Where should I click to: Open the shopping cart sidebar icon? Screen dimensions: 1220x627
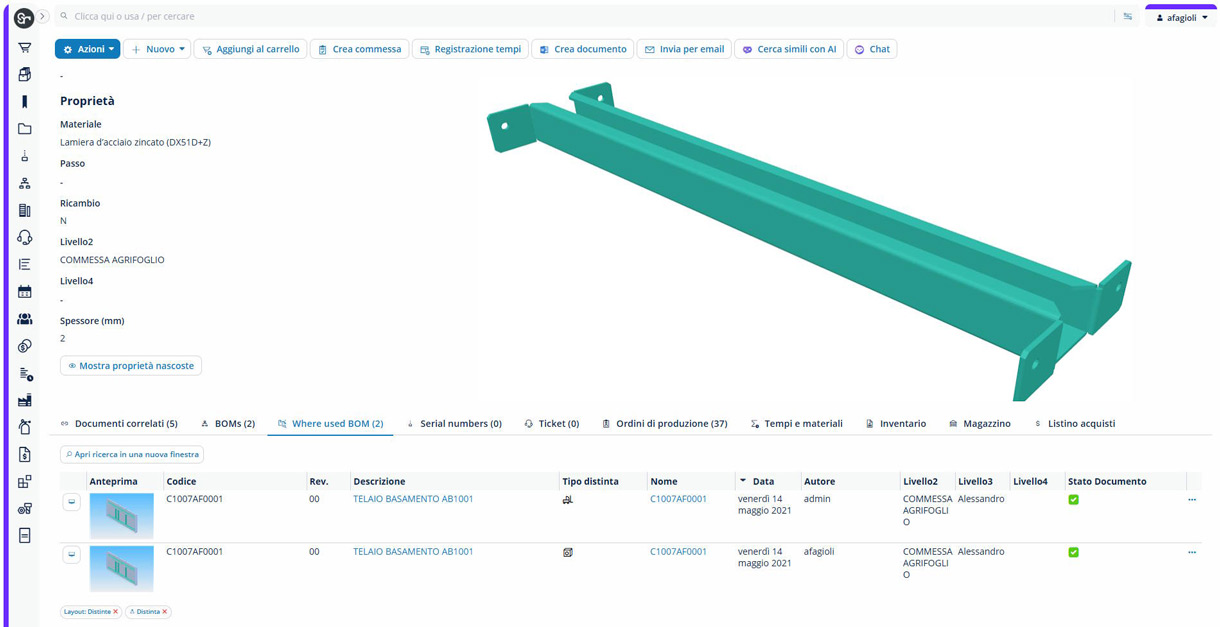point(25,47)
